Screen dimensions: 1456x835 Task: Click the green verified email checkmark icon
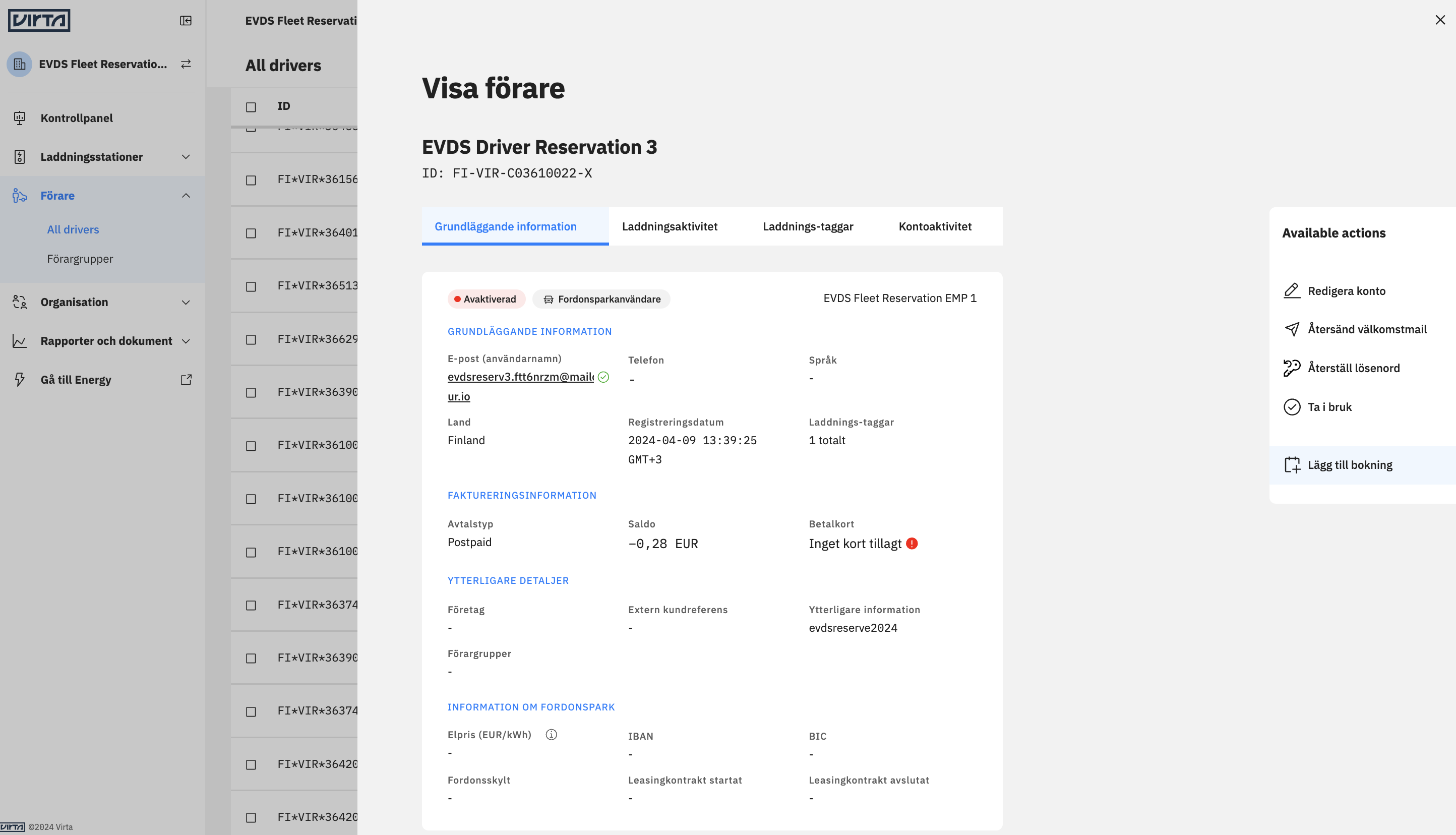coord(603,377)
